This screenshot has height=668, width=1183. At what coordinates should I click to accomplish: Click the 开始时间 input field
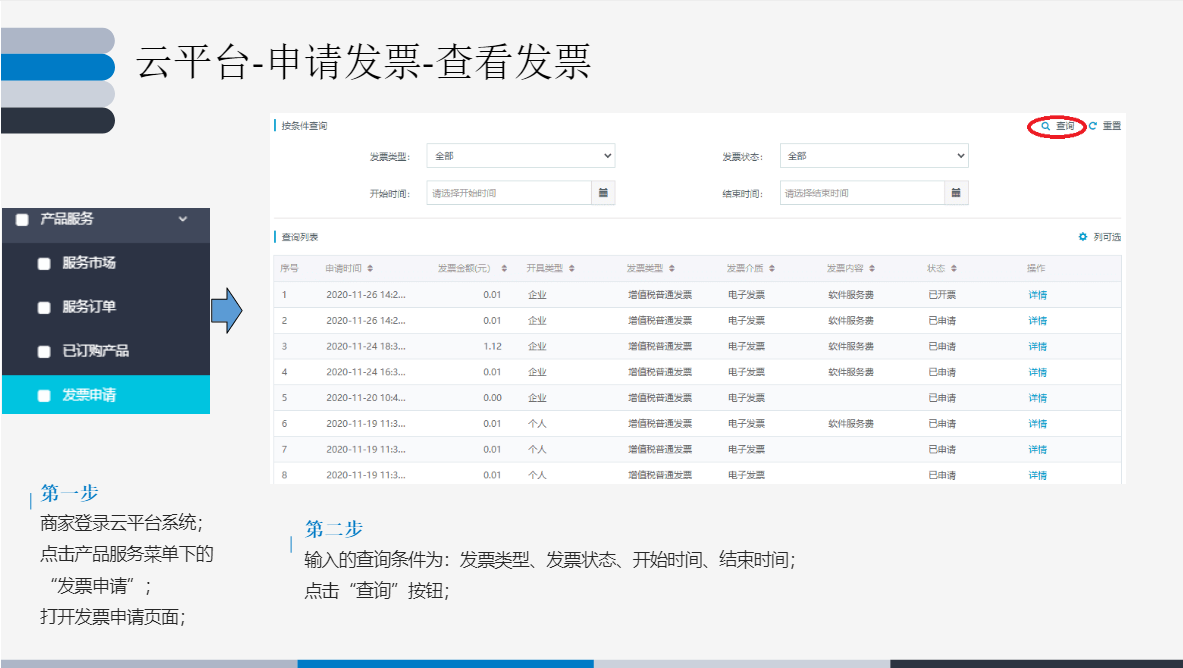click(x=509, y=192)
